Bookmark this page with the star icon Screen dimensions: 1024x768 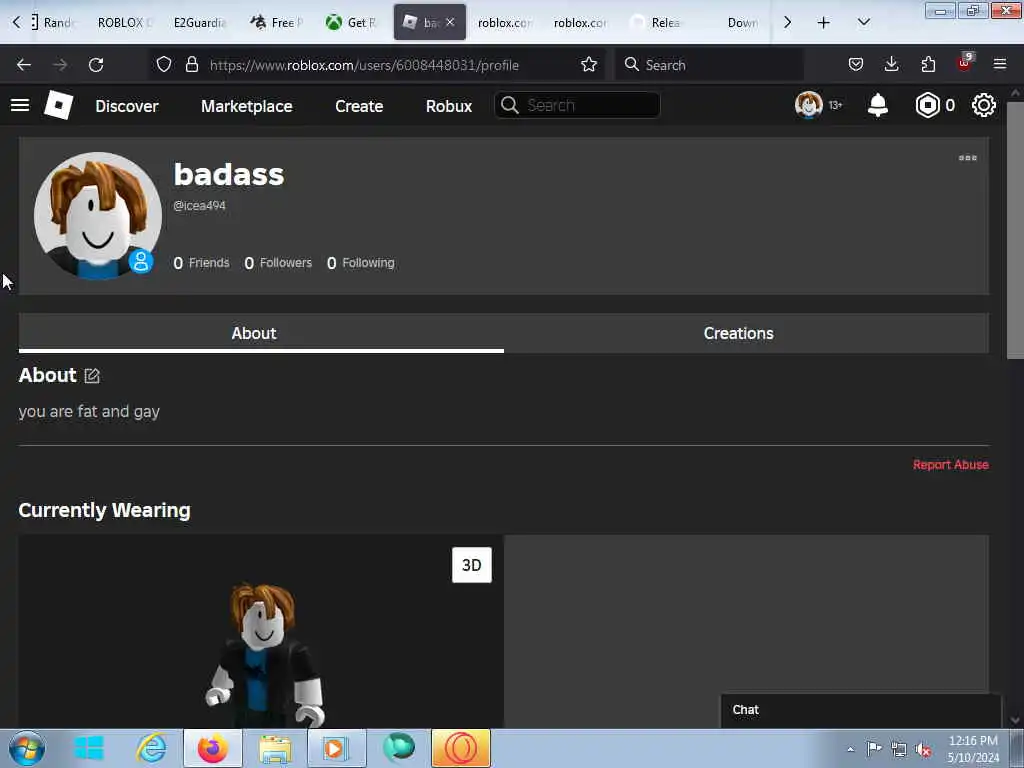pos(589,65)
